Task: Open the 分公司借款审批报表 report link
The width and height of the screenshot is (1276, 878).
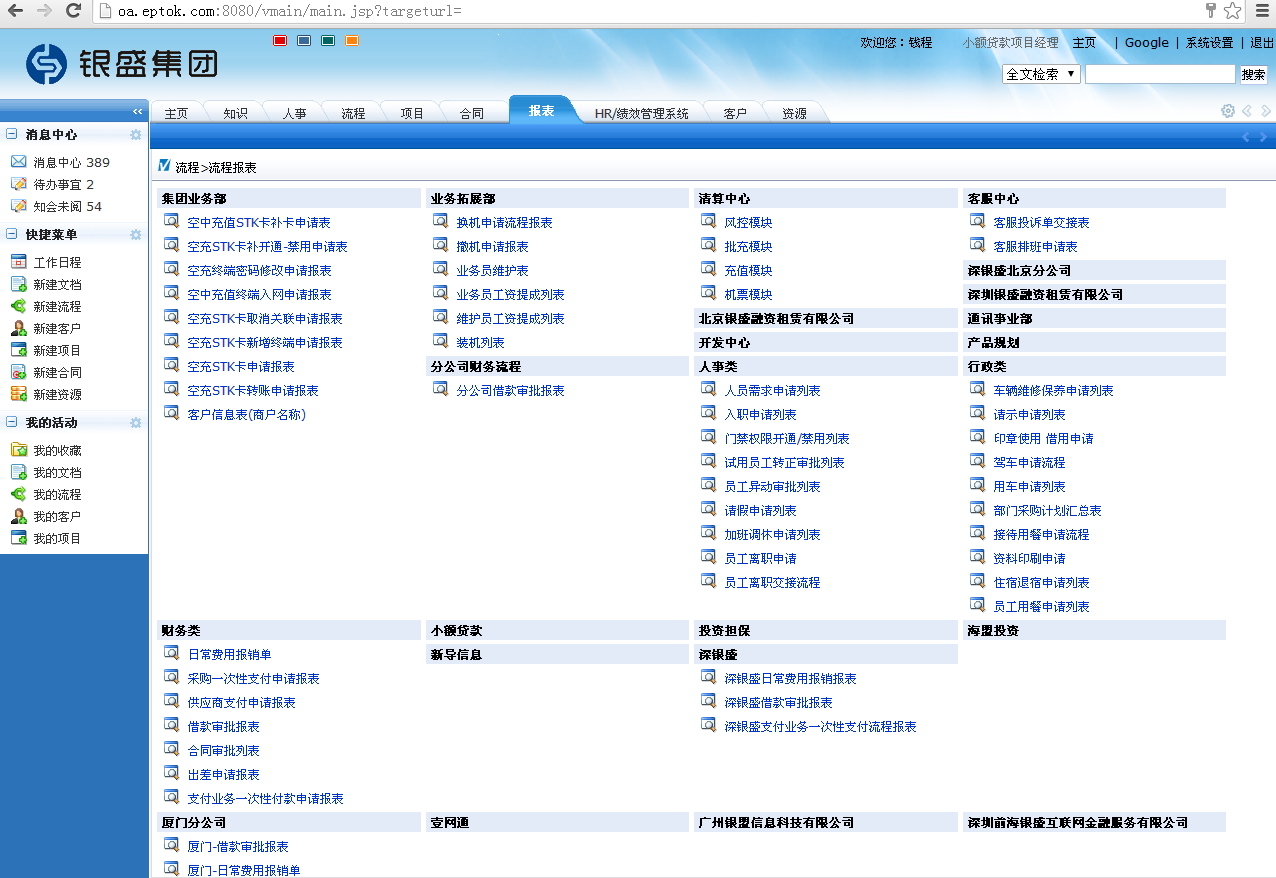Action: point(510,391)
